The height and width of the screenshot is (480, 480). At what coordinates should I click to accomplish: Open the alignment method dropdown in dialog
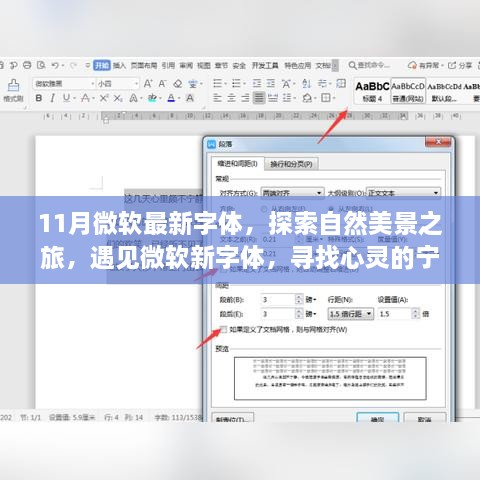coord(292,193)
